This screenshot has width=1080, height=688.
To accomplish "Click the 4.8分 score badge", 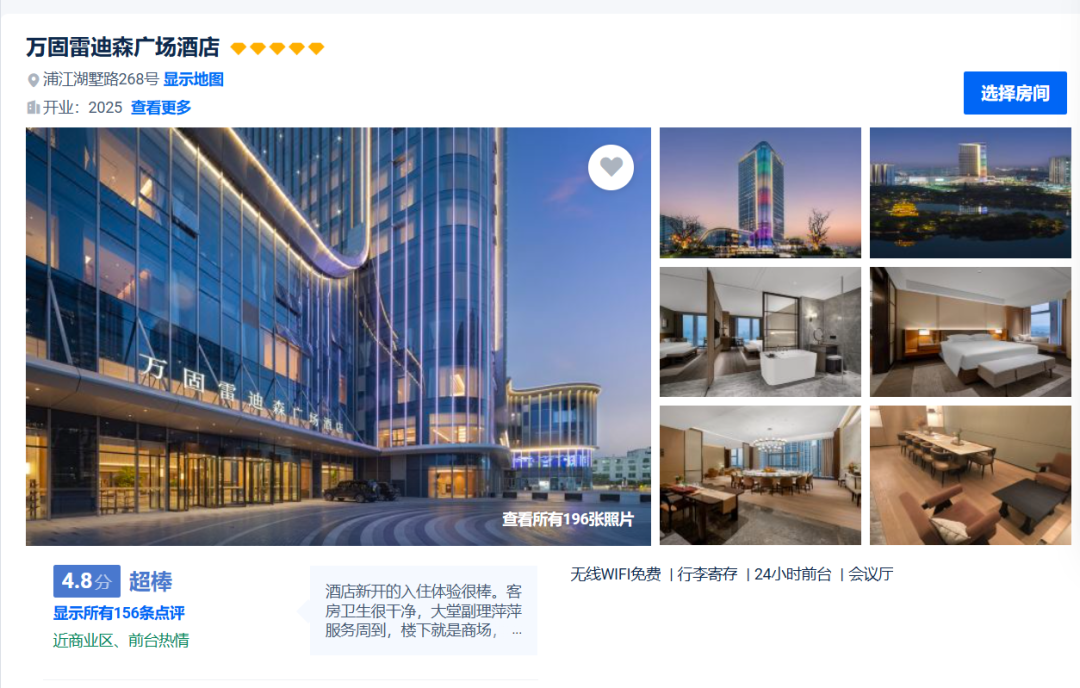I will pos(87,581).
